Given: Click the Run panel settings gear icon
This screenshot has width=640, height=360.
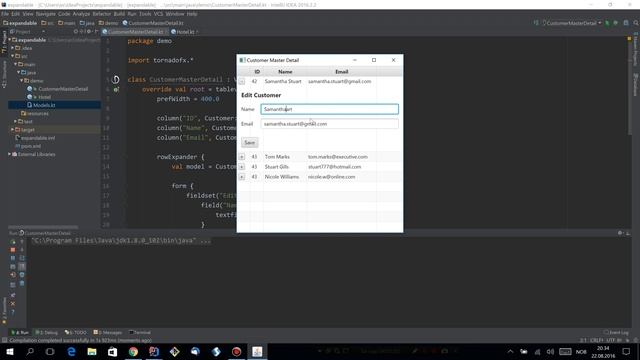Looking at the screenshot, I should click(x=620, y=233).
